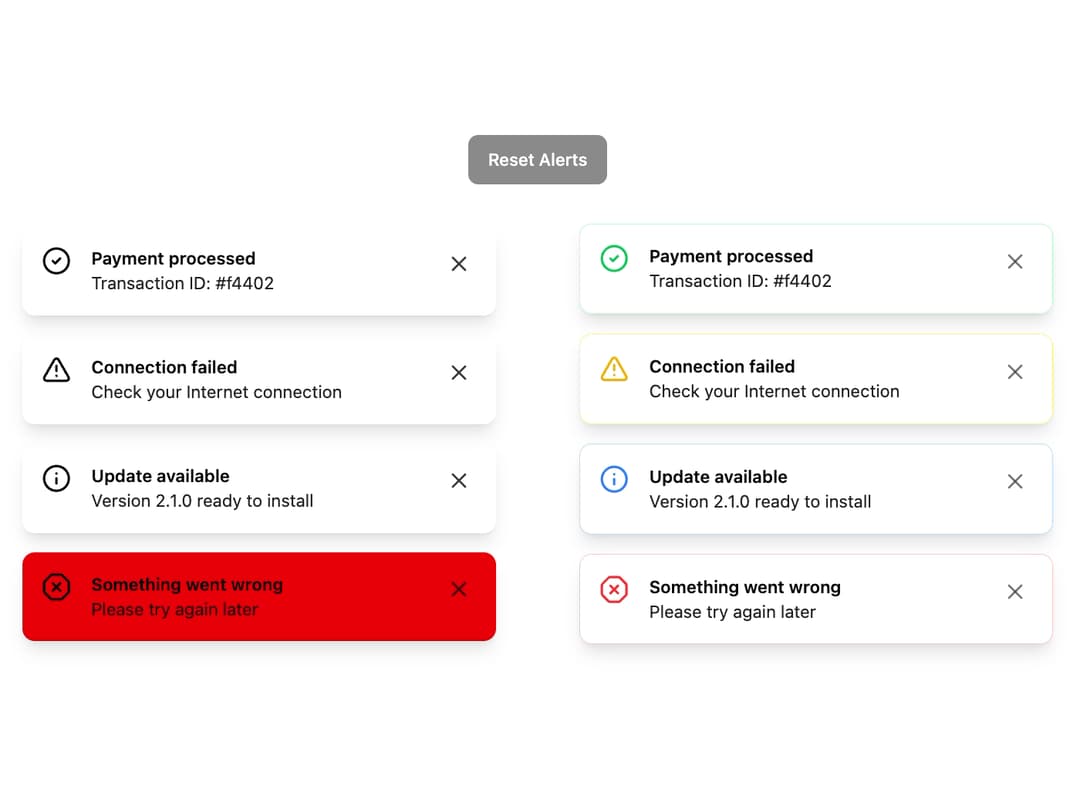This screenshot has width=1080, height=810.
Task: Click Check your Internet connection in the yellow-icon alert
Action: point(774,392)
